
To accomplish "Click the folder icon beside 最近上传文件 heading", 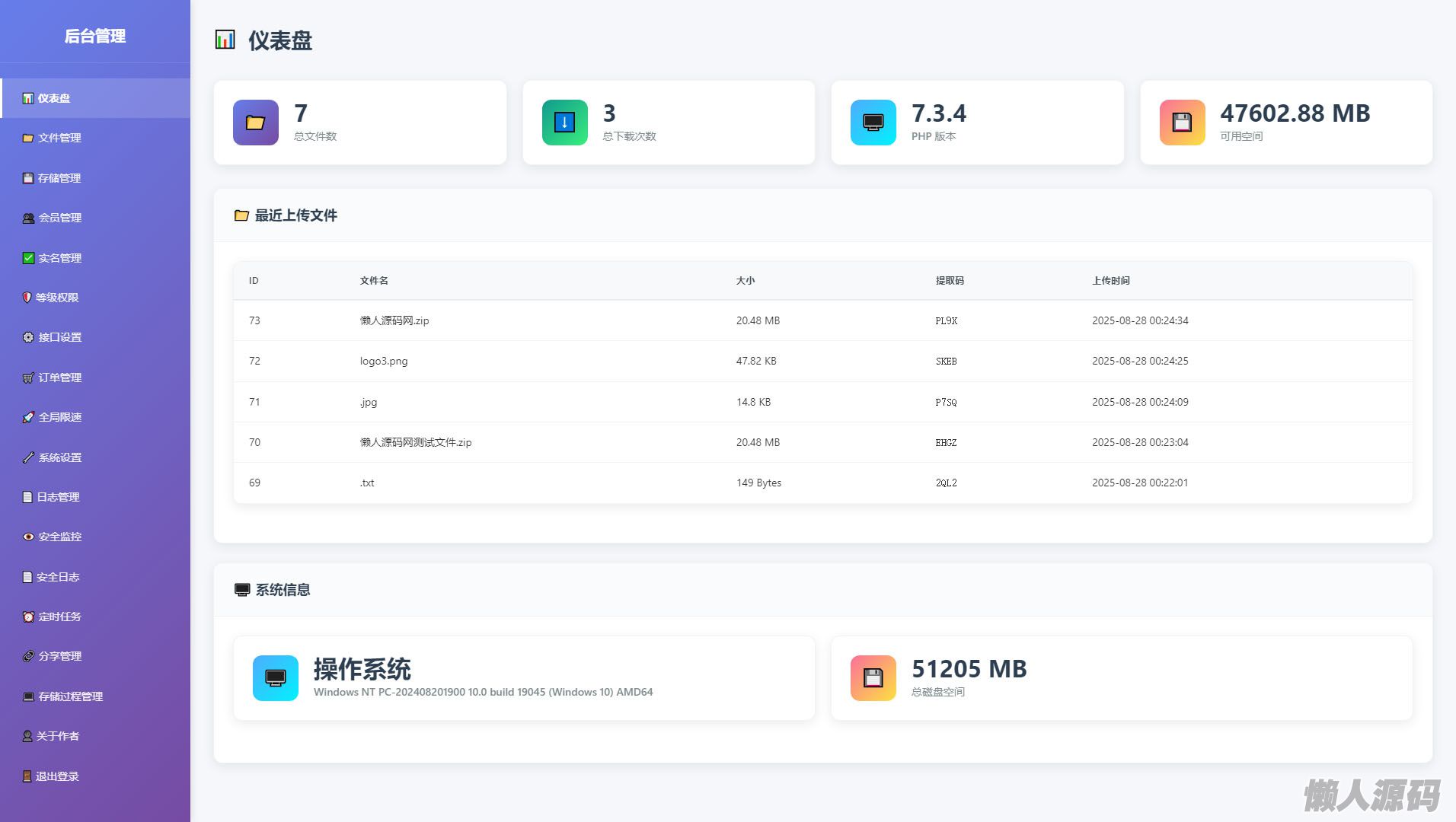I will click(241, 215).
